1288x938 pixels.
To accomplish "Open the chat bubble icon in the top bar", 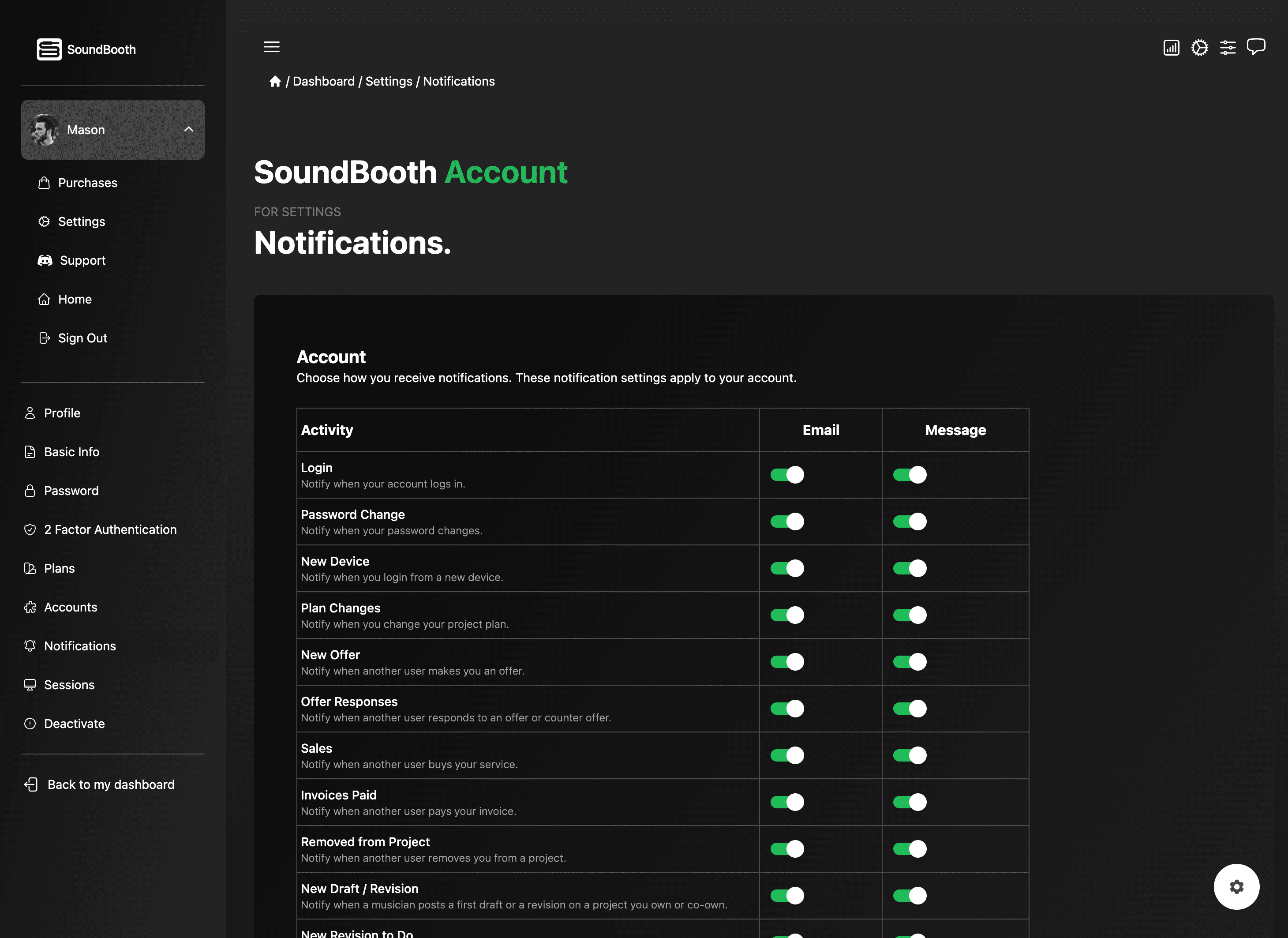I will point(1256,47).
